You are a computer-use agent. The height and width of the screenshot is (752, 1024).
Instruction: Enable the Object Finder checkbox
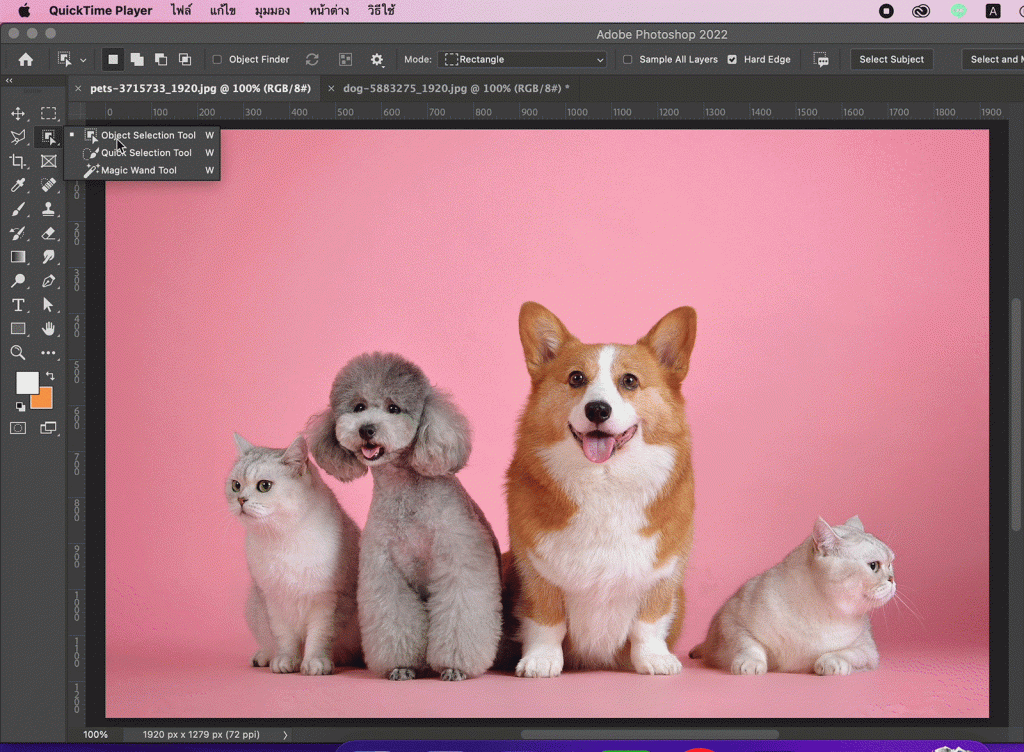click(217, 60)
